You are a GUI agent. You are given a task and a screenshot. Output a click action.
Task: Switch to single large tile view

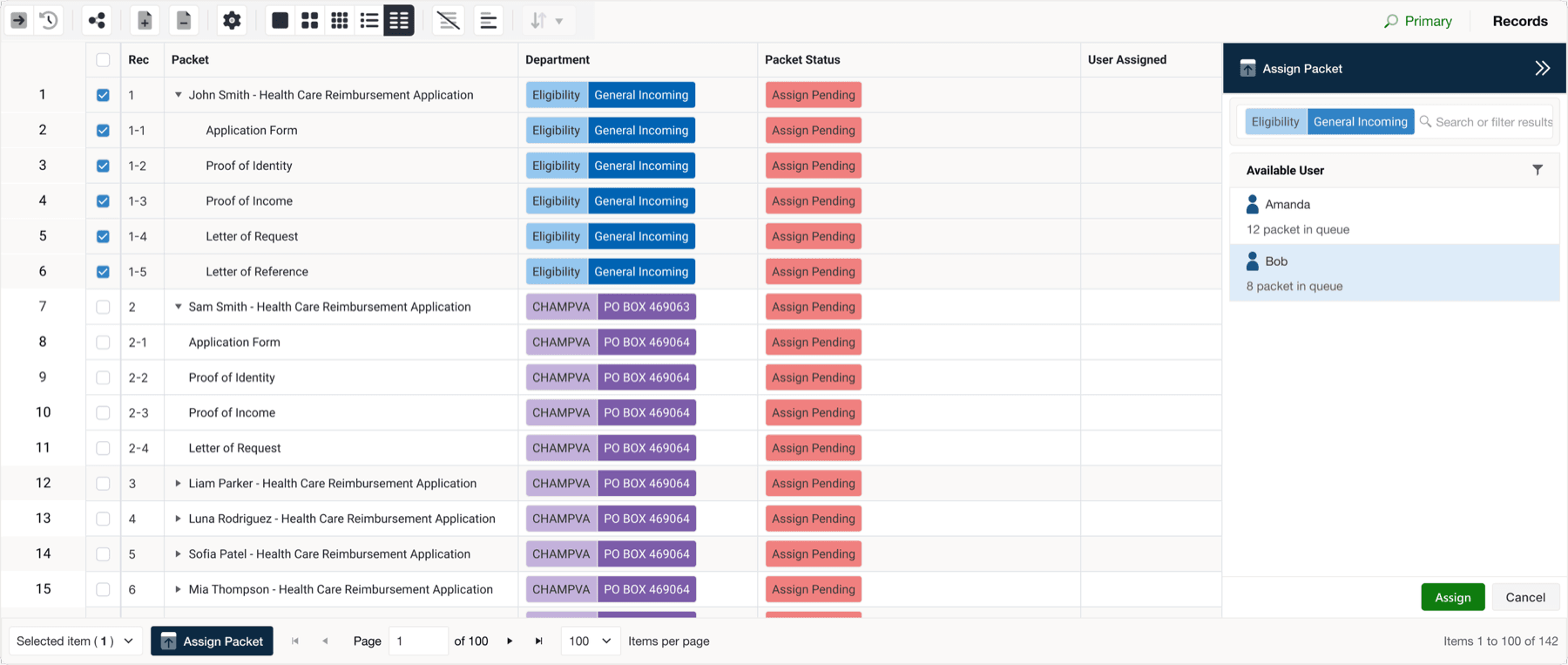(x=280, y=20)
